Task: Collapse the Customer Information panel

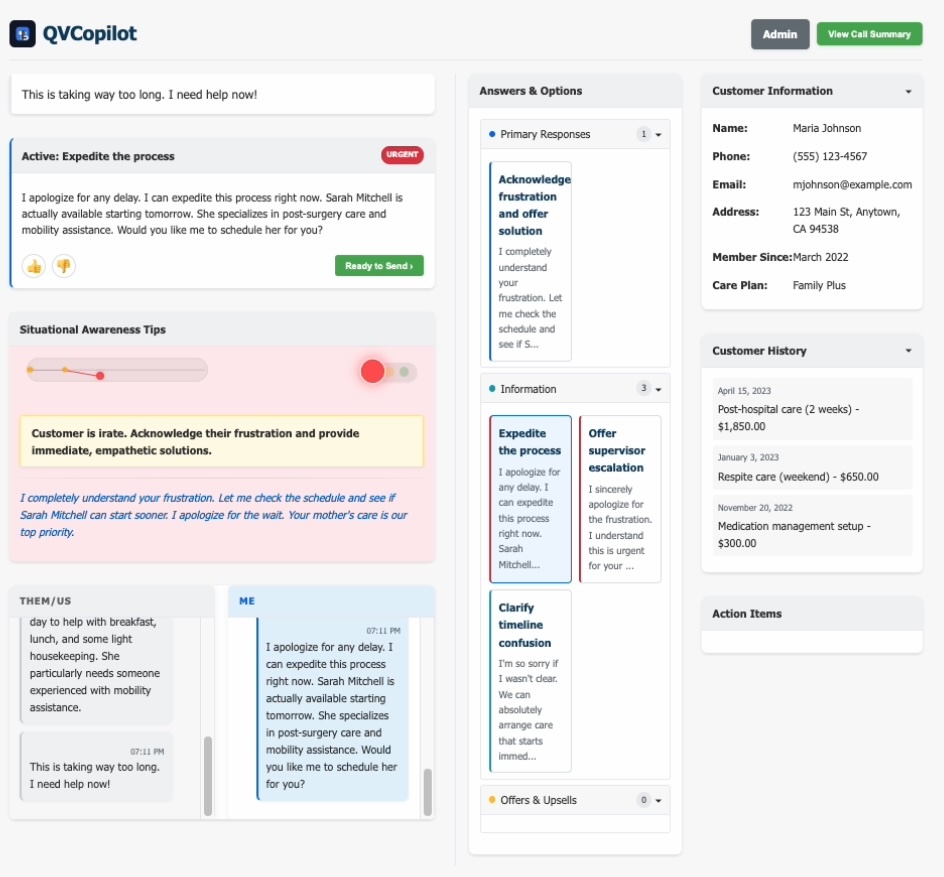Action: (908, 91)
